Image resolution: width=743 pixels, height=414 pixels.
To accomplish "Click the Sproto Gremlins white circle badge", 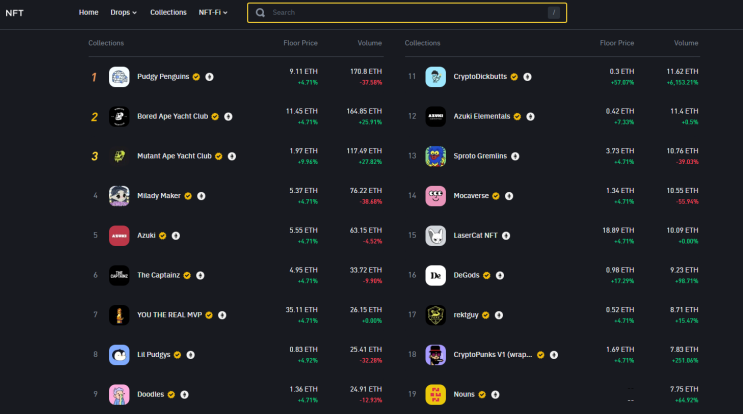I will (515, 156).
